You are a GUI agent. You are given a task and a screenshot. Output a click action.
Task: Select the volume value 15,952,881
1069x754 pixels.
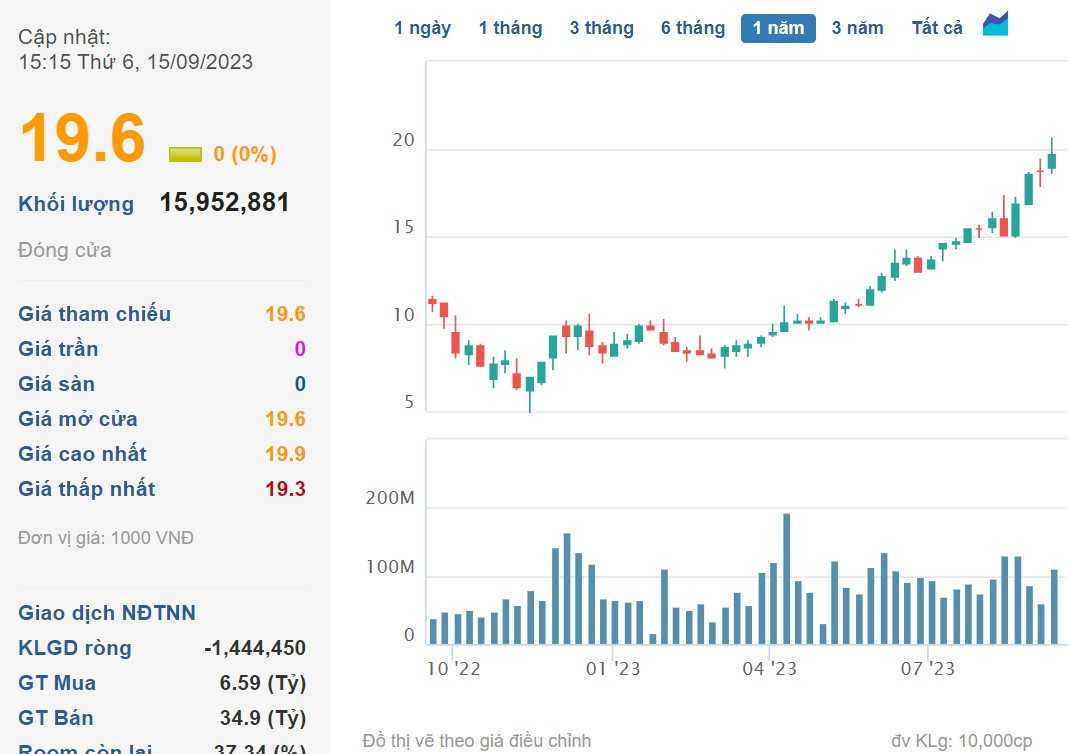[x=224, y=203]
